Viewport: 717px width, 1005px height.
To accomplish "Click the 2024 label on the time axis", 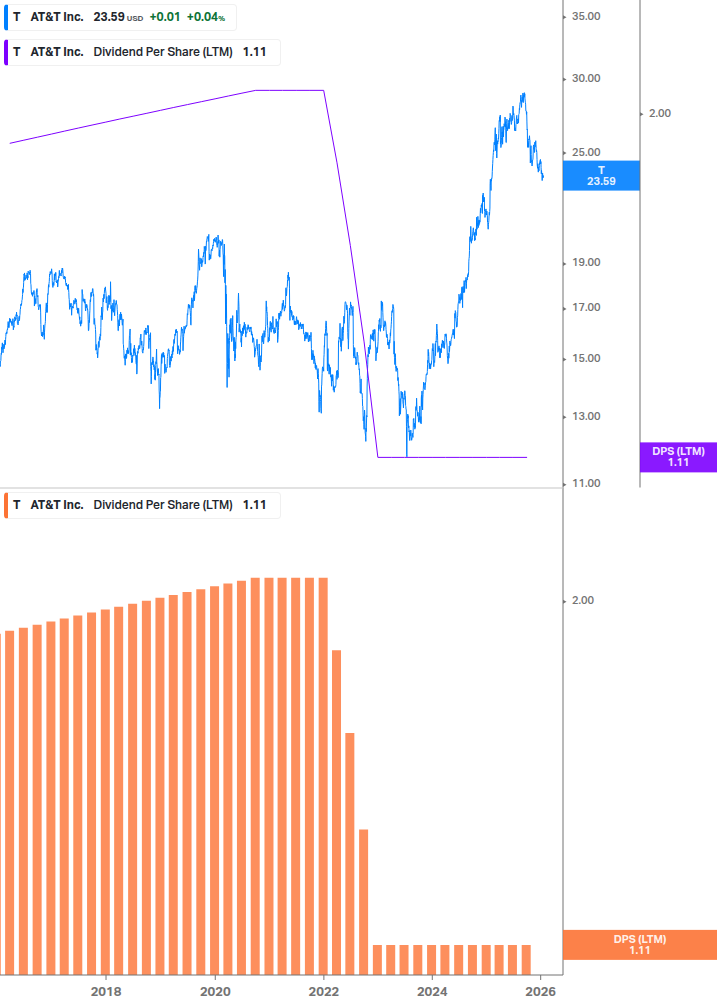I will [432, 991].
